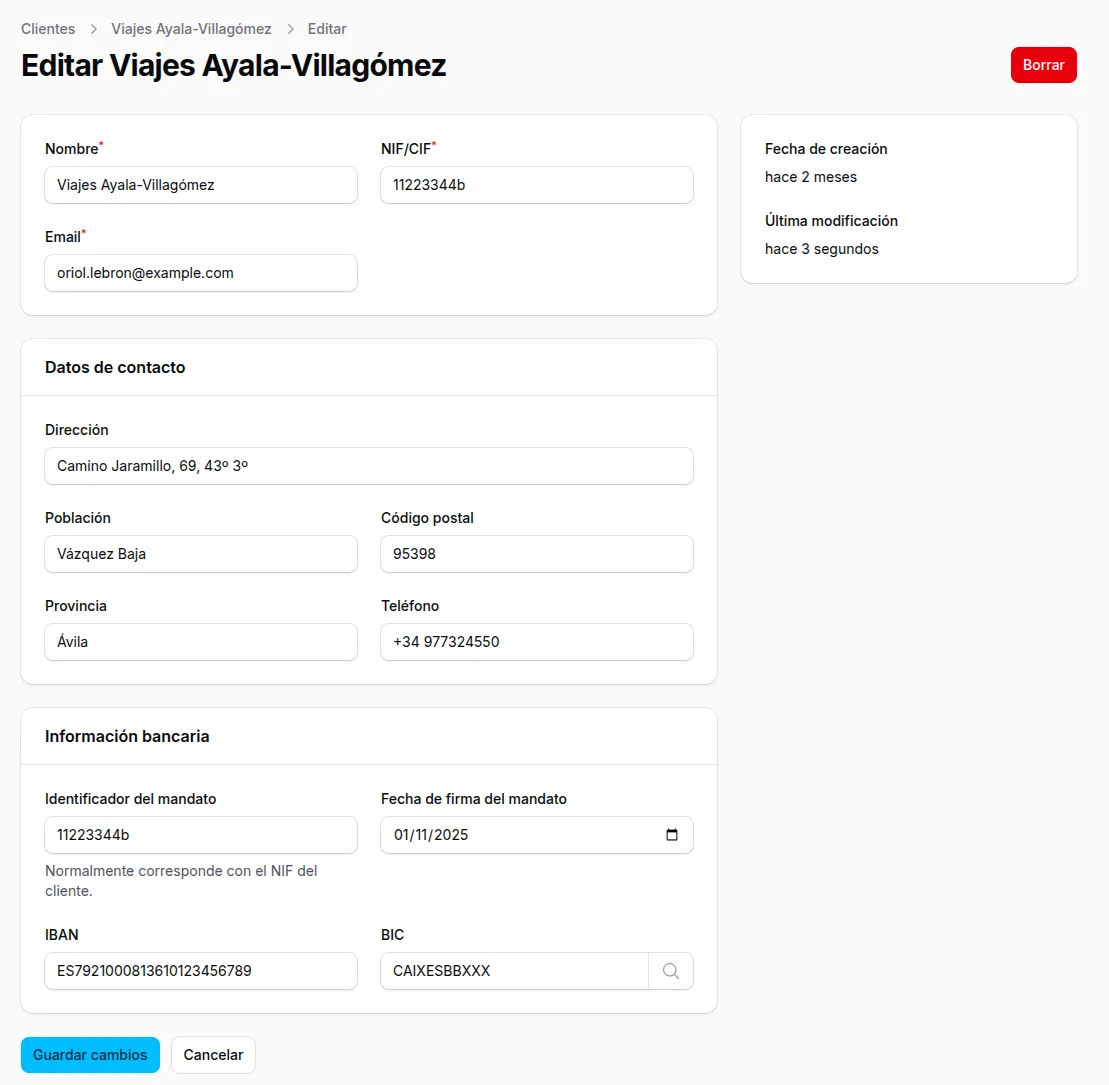Go to Clientes breadcrumb
Viewport: 1109px width, 1085px height.
pos(48,29)
